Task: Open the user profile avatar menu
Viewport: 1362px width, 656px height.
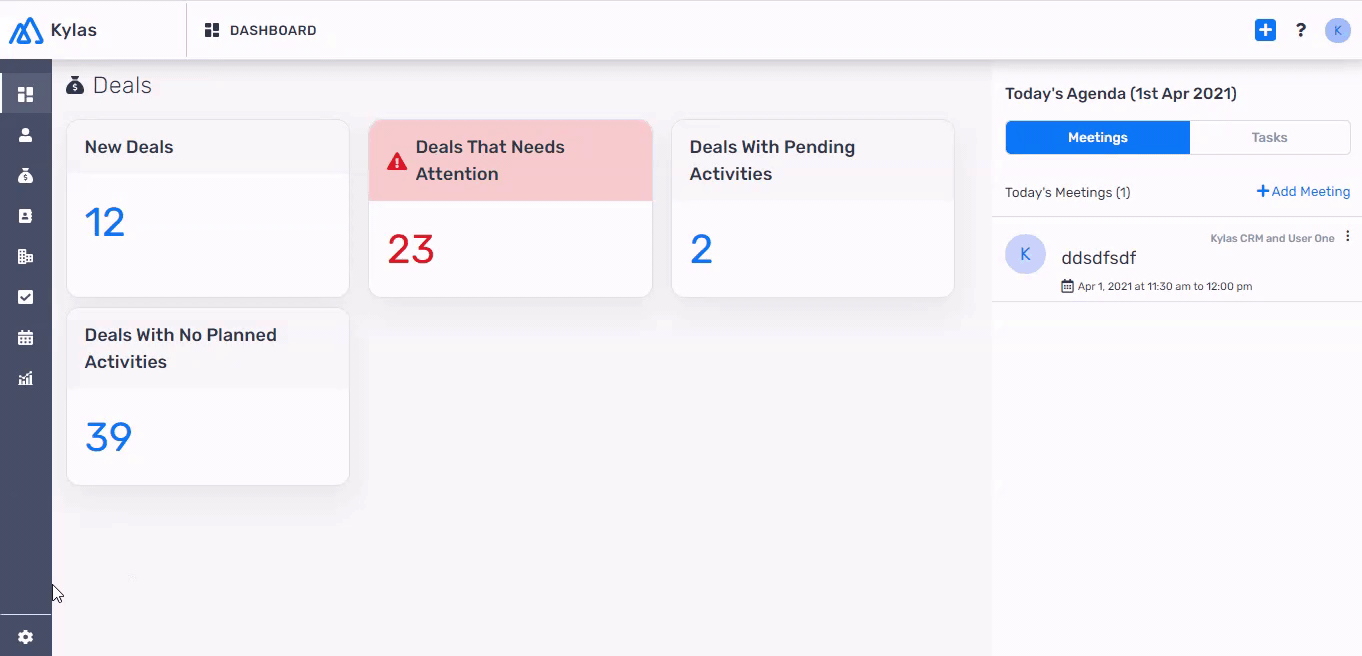Action: tap(1338, 30)
